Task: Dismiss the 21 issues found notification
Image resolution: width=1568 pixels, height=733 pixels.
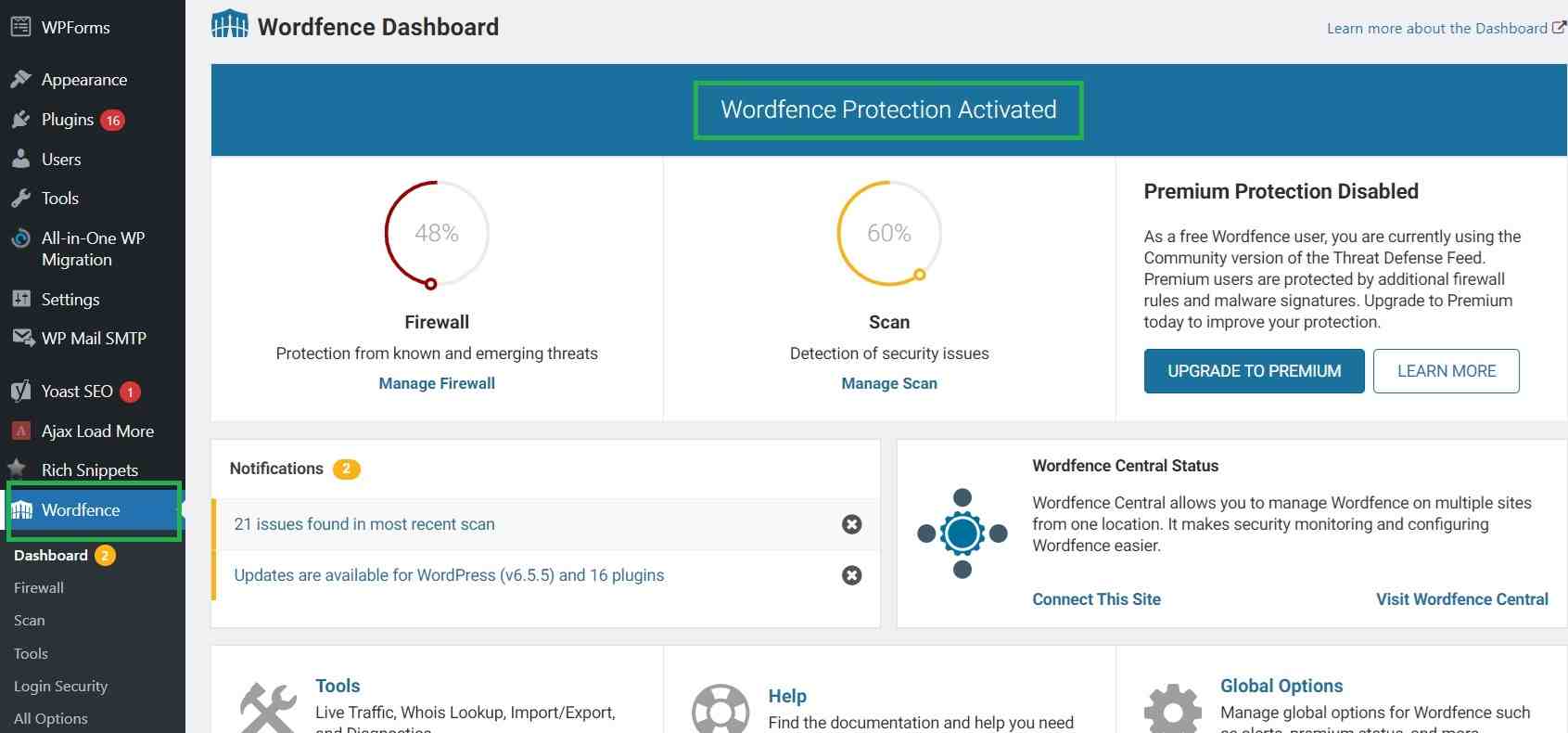Action: (851, 524)
